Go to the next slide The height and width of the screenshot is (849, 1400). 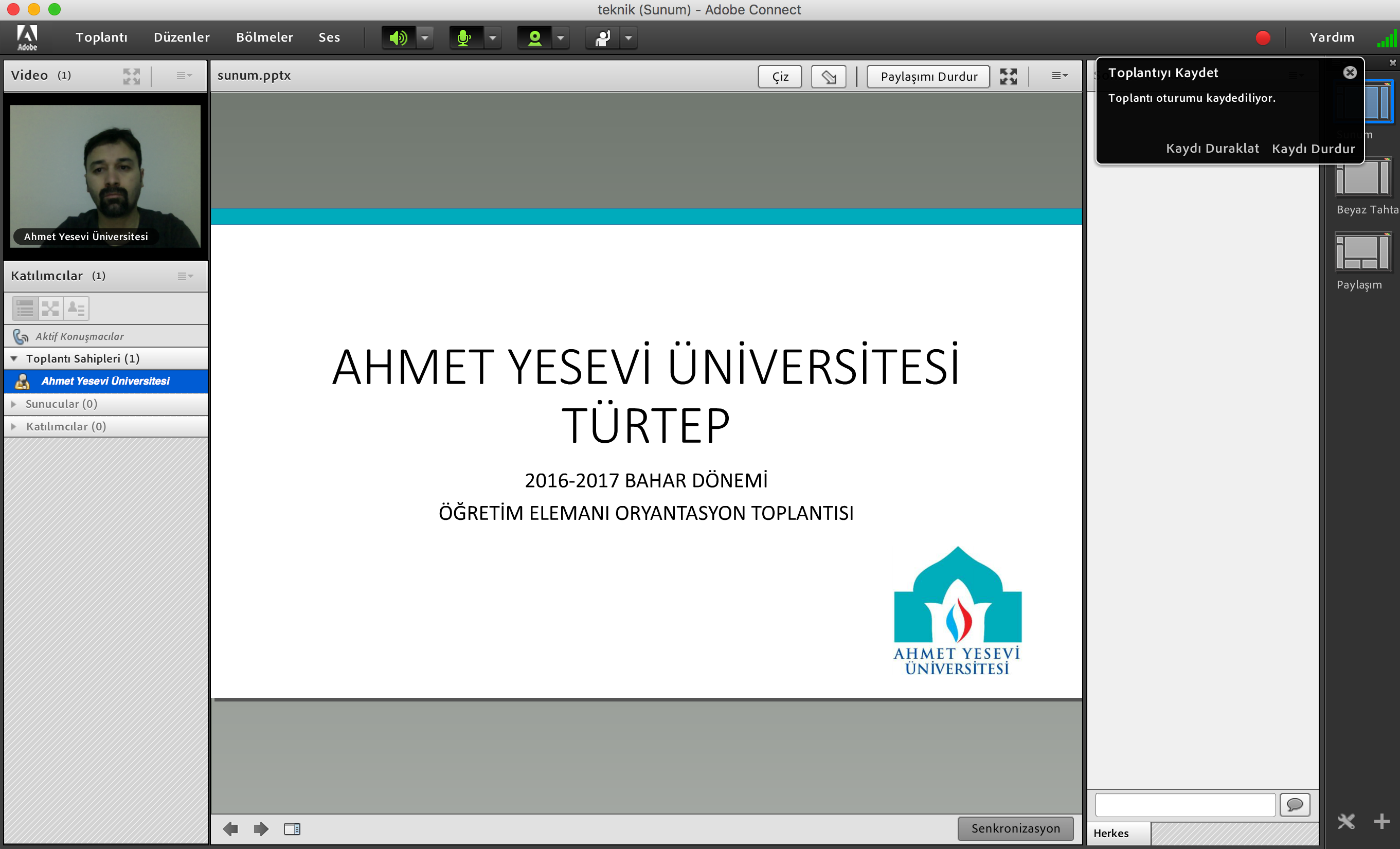261,829
